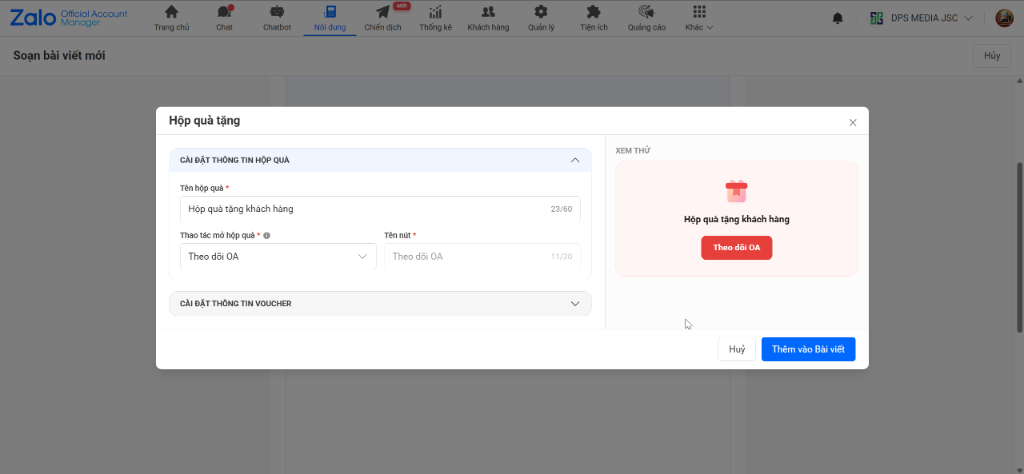Viewport: 1024px width, 474px height.
Task: Click the DPS MEDIA JSC account logo
Action: pyautogui.click(x=877, y=18)
